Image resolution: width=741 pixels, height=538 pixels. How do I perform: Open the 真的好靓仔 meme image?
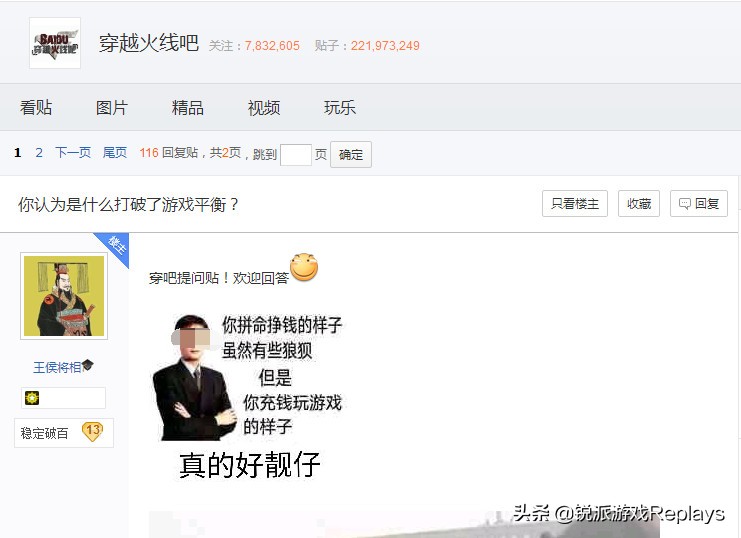[x=248, y=397]
